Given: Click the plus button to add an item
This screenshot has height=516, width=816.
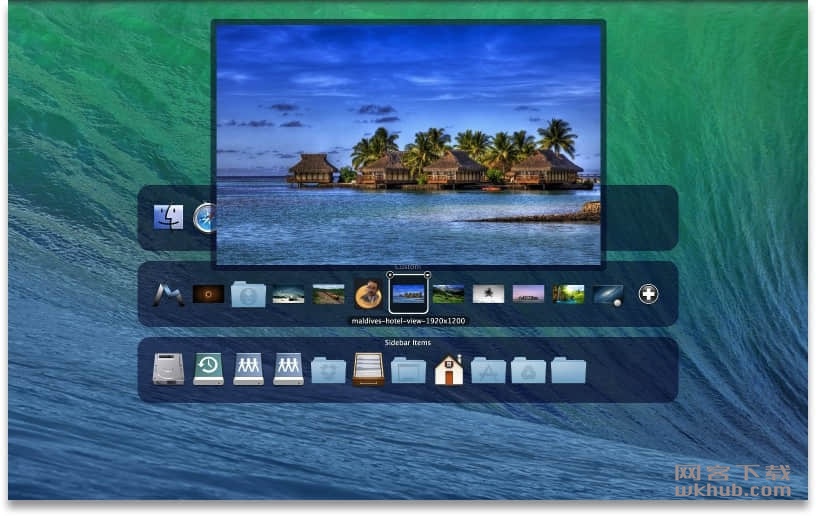Looking at the screenshot, I should click(x=648, y=294).
